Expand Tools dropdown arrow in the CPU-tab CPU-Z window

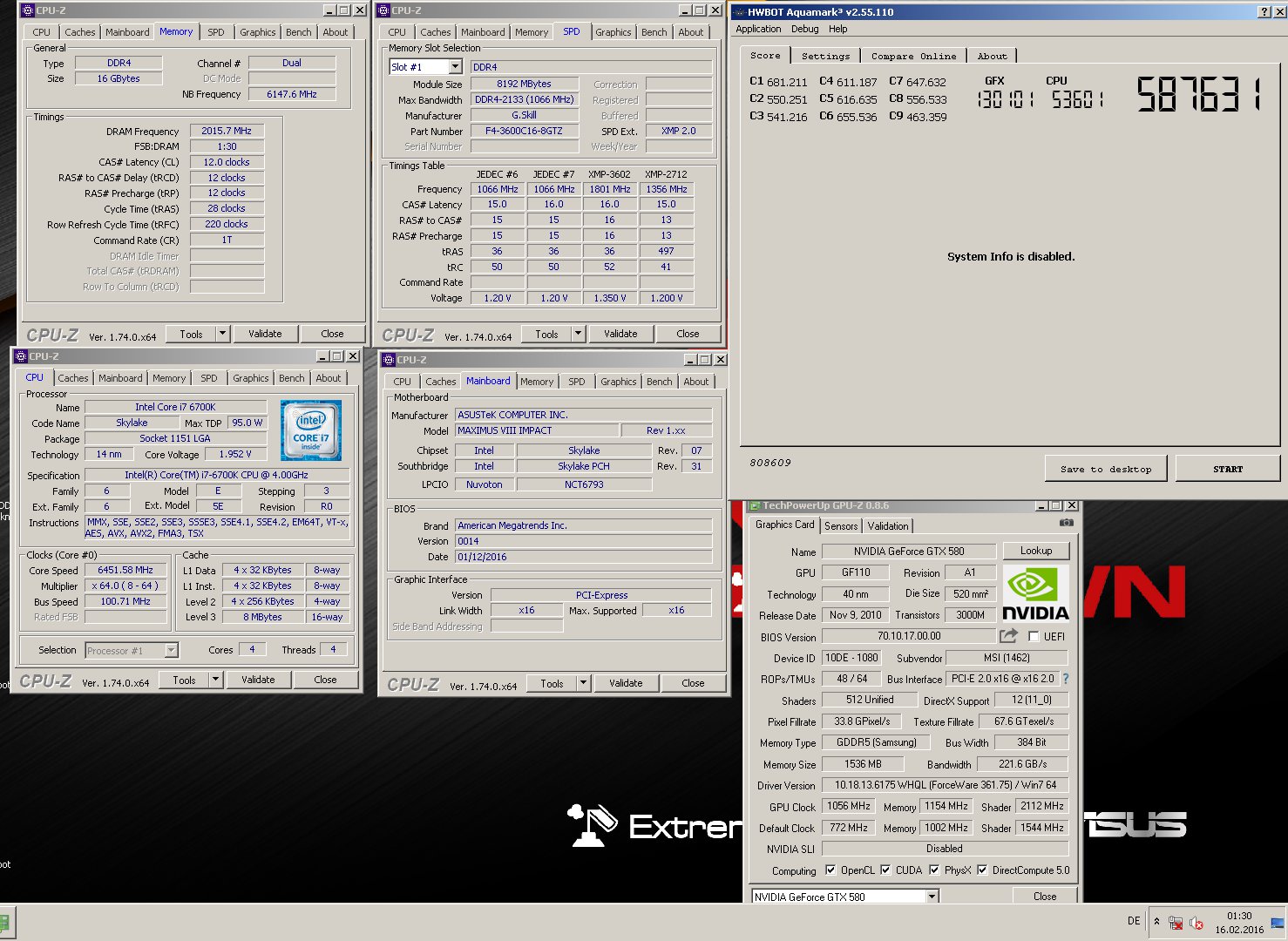pos(216,680)
